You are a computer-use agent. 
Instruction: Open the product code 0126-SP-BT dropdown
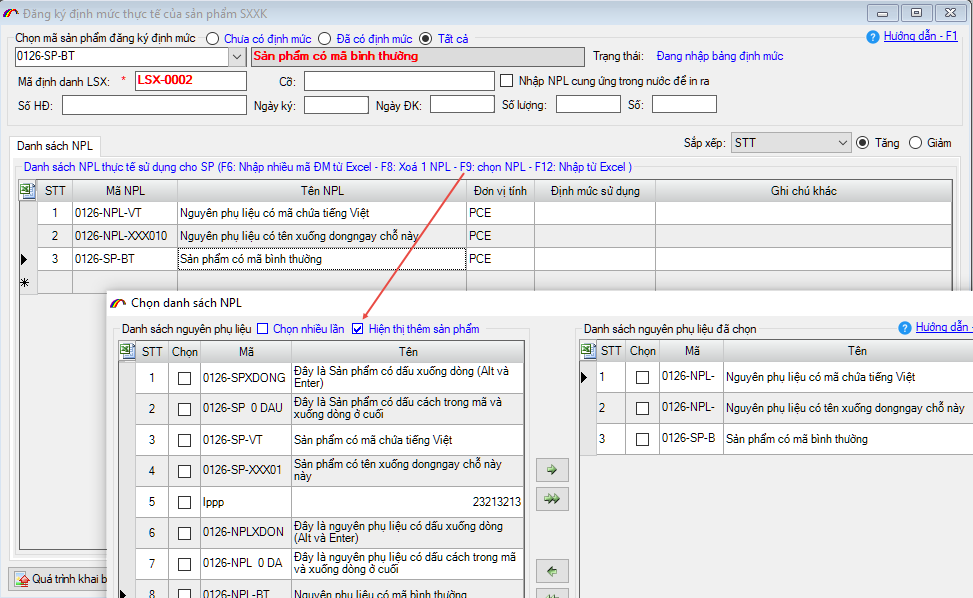tap(237, 57)
